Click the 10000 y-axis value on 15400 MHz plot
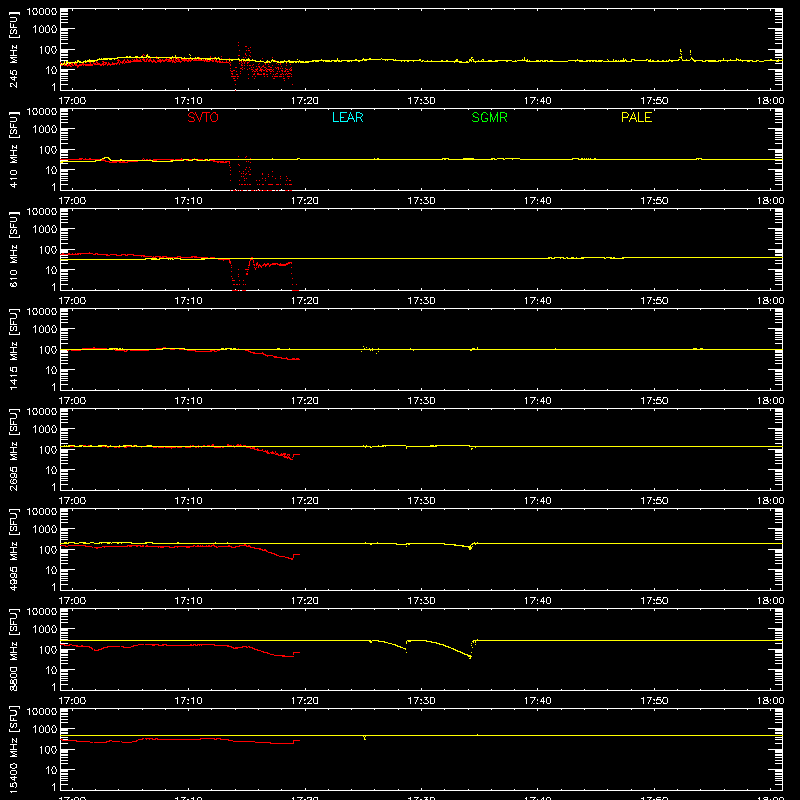The height and width of the screenshot is (800, 800). [x=42, y=711]
